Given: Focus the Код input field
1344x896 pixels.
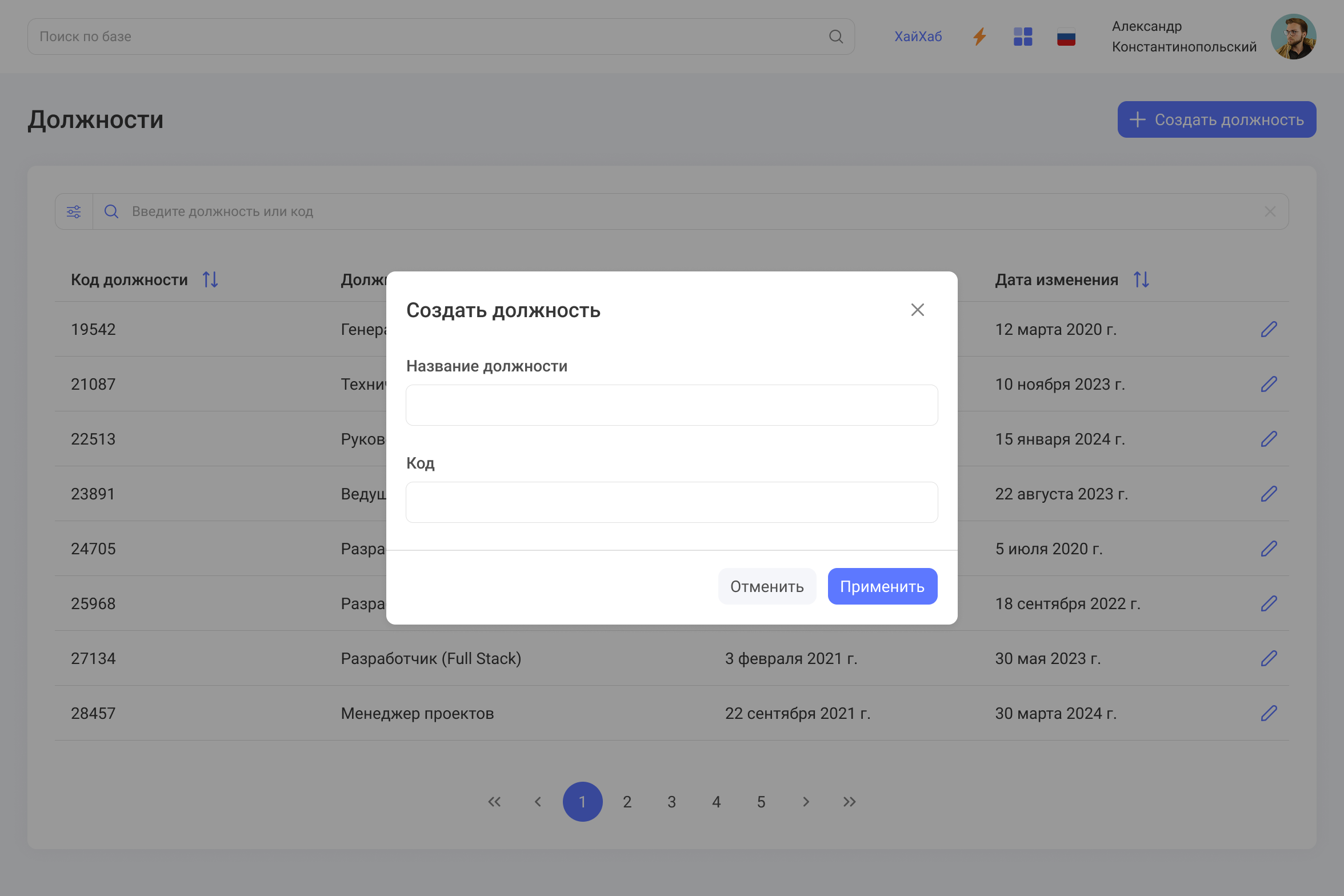Looking at the screenshot, I should pyautogui.click(x=671, y=502).
